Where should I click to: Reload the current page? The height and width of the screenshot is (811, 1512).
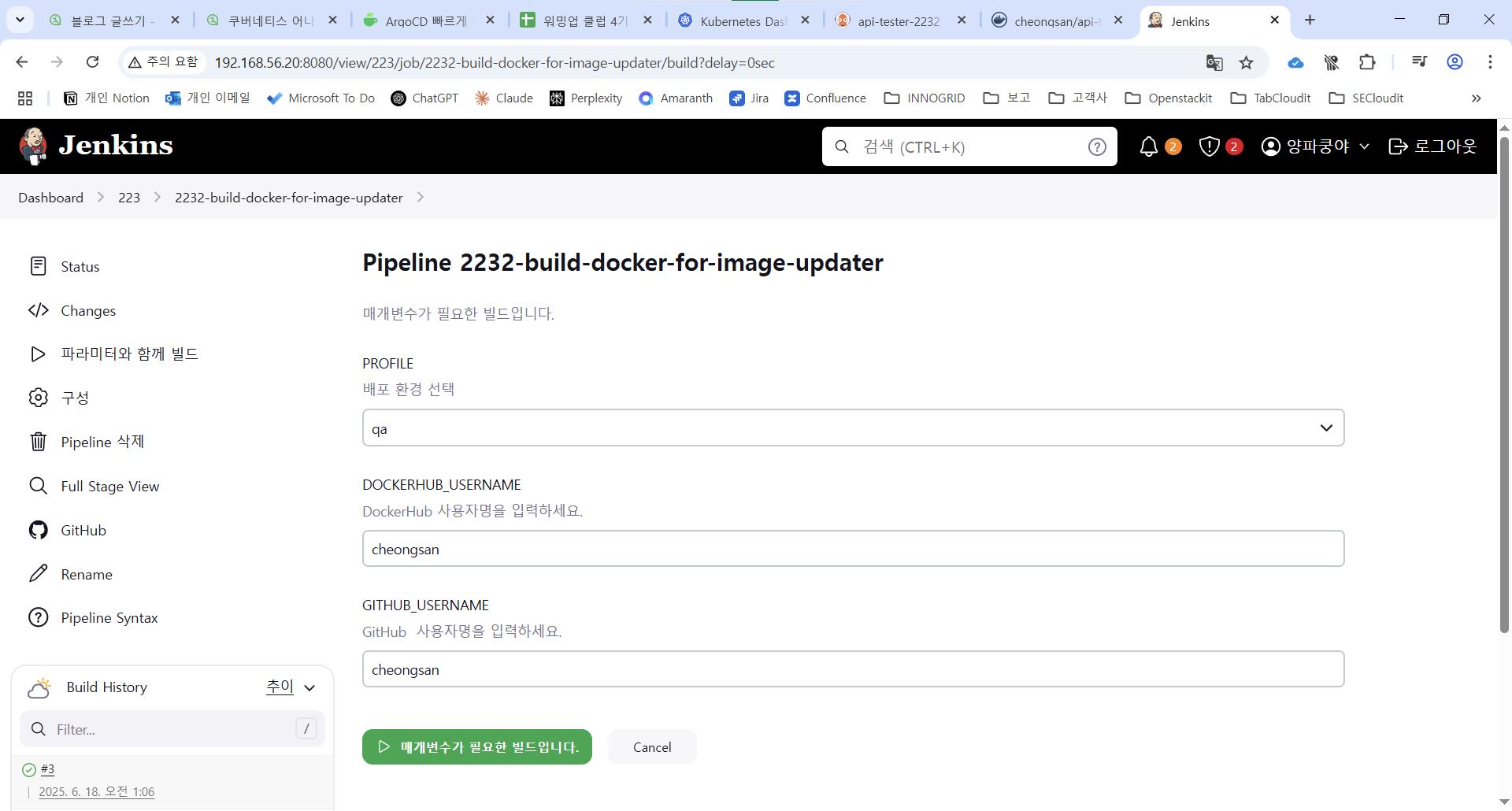[92, 62]
